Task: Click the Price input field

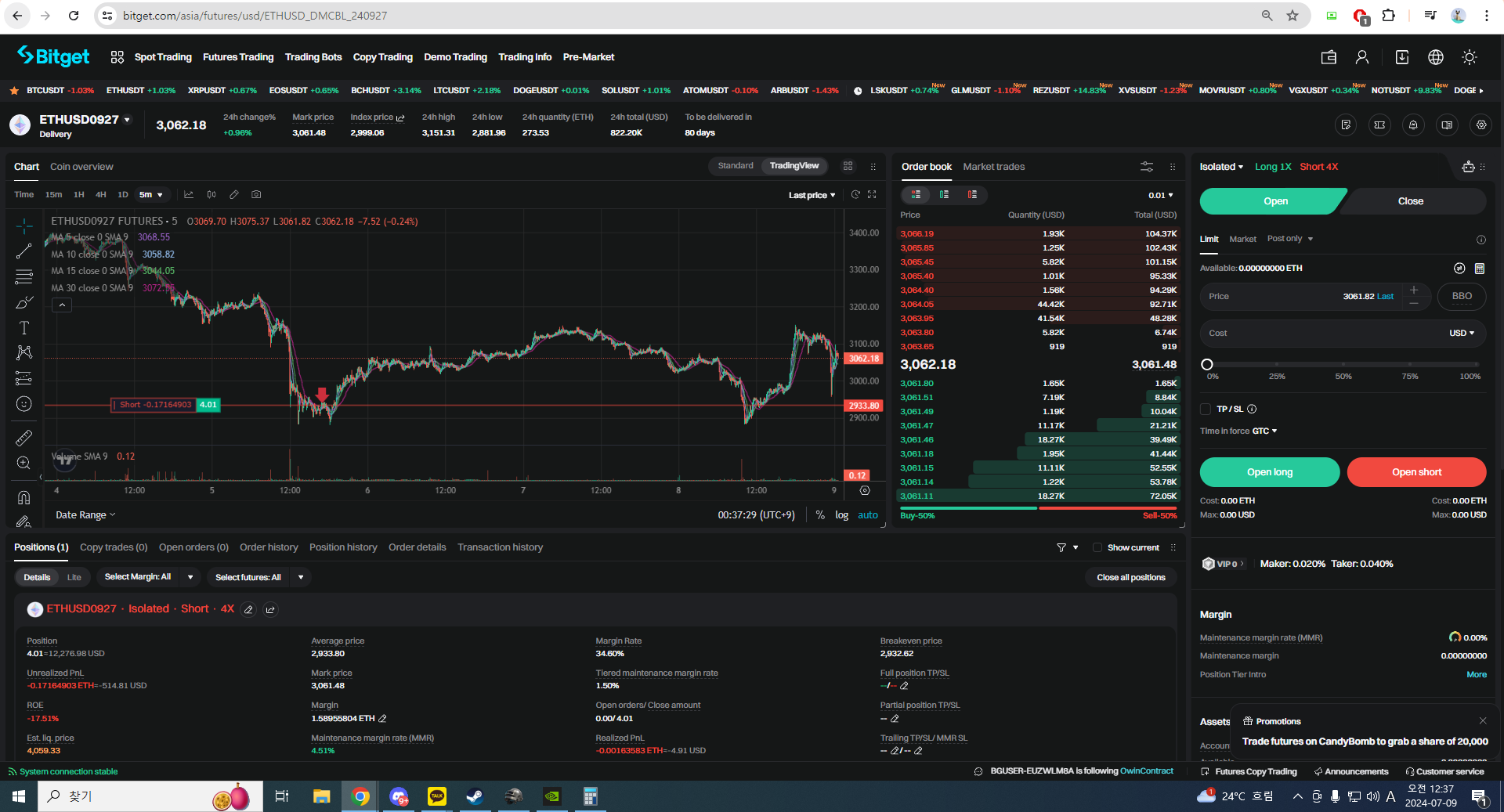Action: pyautogui.click(x=1316, y=296)
